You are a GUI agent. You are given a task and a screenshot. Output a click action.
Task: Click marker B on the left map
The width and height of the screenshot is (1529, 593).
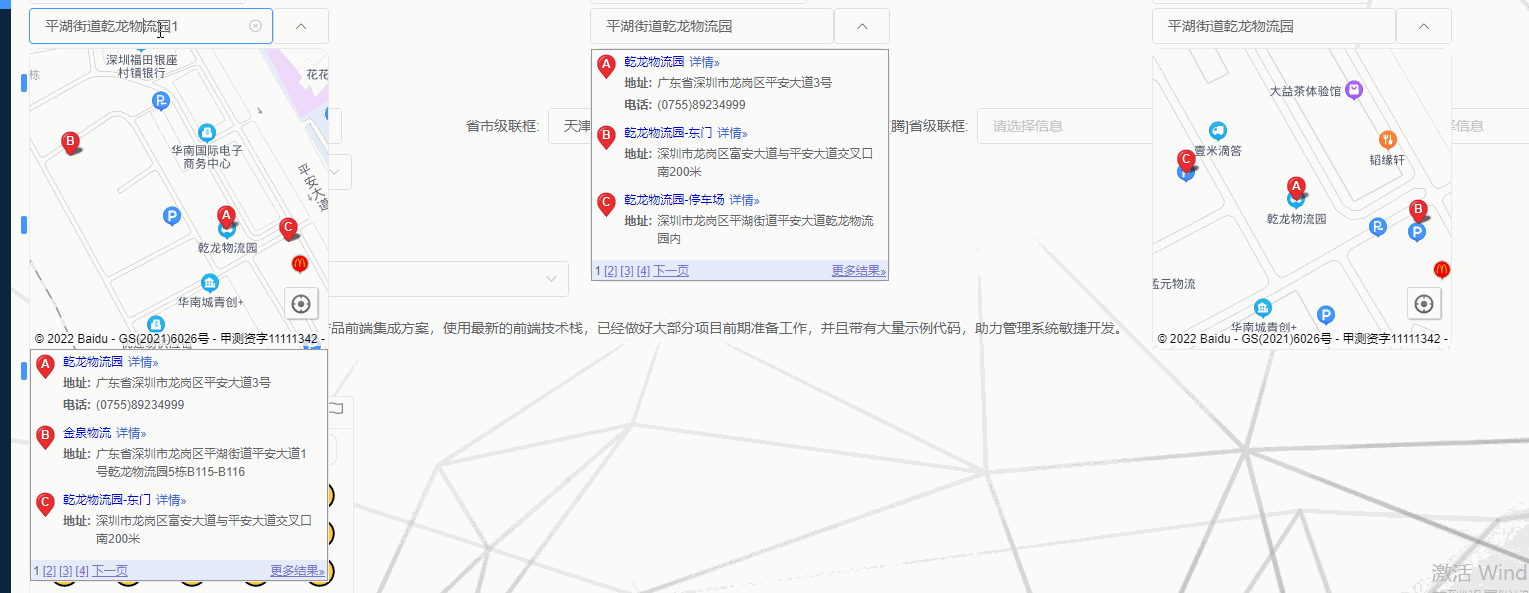coord(70,143)
